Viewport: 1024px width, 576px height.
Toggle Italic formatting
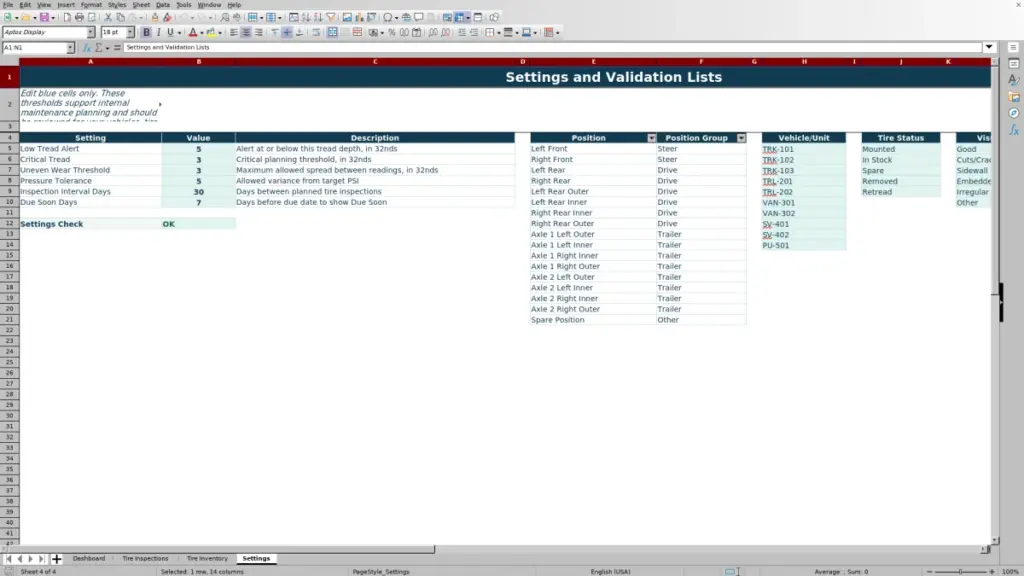click(158, 32)
